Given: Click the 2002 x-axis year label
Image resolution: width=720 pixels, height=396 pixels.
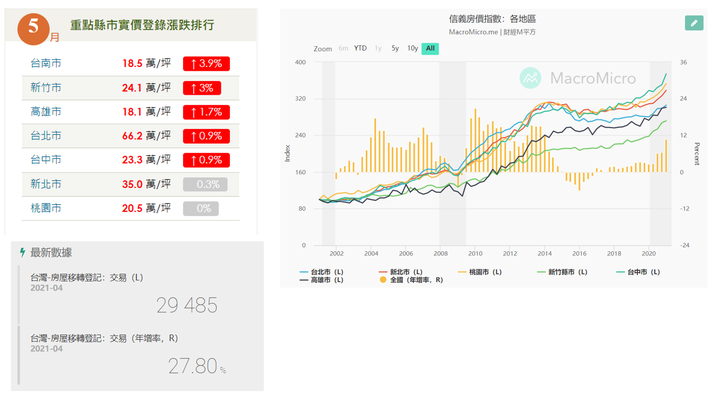Looking at the screenshot, I should coord(337,254).
